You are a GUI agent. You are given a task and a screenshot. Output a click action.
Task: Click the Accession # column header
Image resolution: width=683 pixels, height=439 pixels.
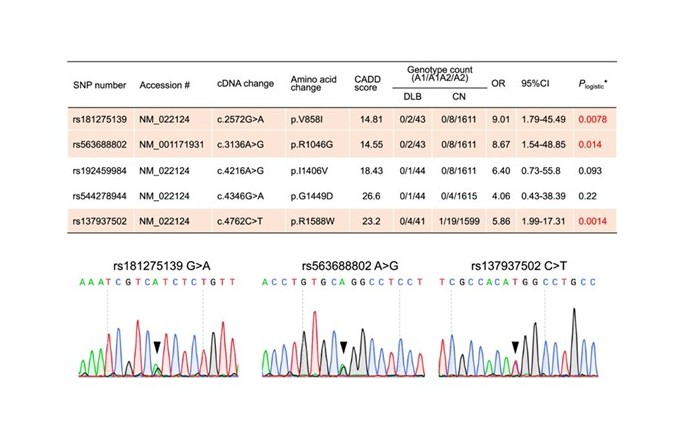click(165, 85)
